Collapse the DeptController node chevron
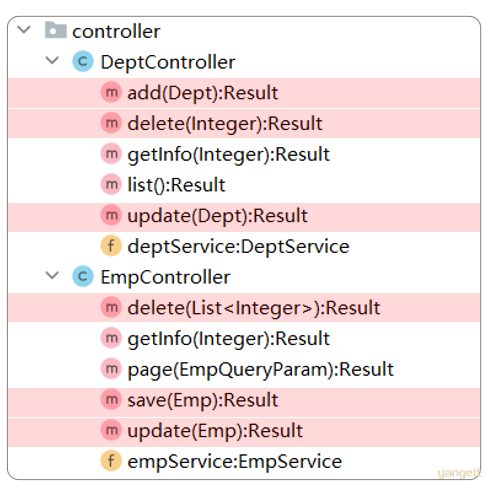Viewport: 492px width, 489px height. click(52, 61)
